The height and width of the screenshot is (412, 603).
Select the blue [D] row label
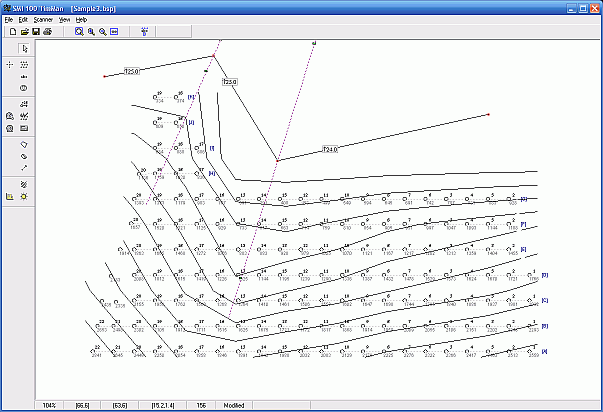click(545, 275)
